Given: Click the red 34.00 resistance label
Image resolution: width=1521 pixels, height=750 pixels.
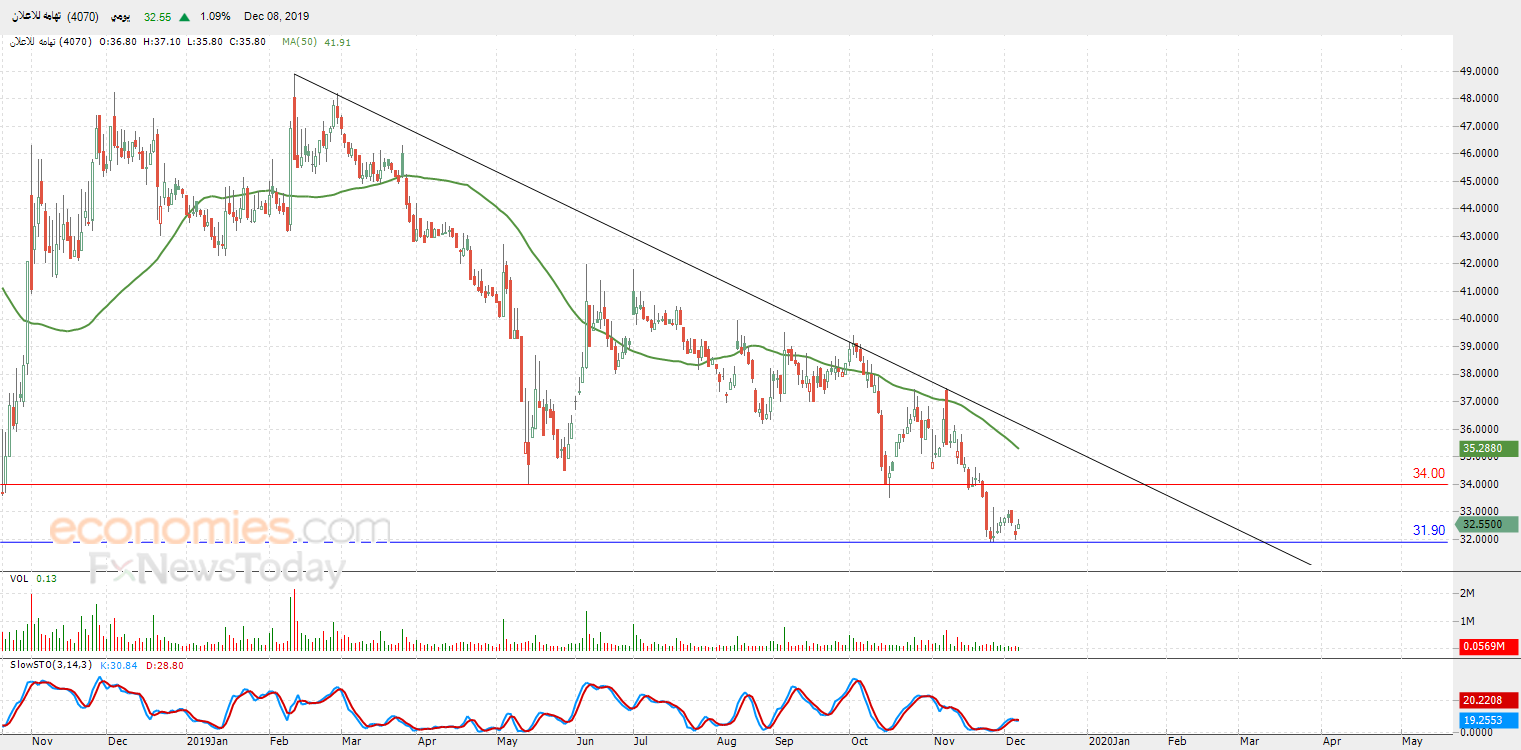Looking at the screenshot, I should tap(1428, 474).
